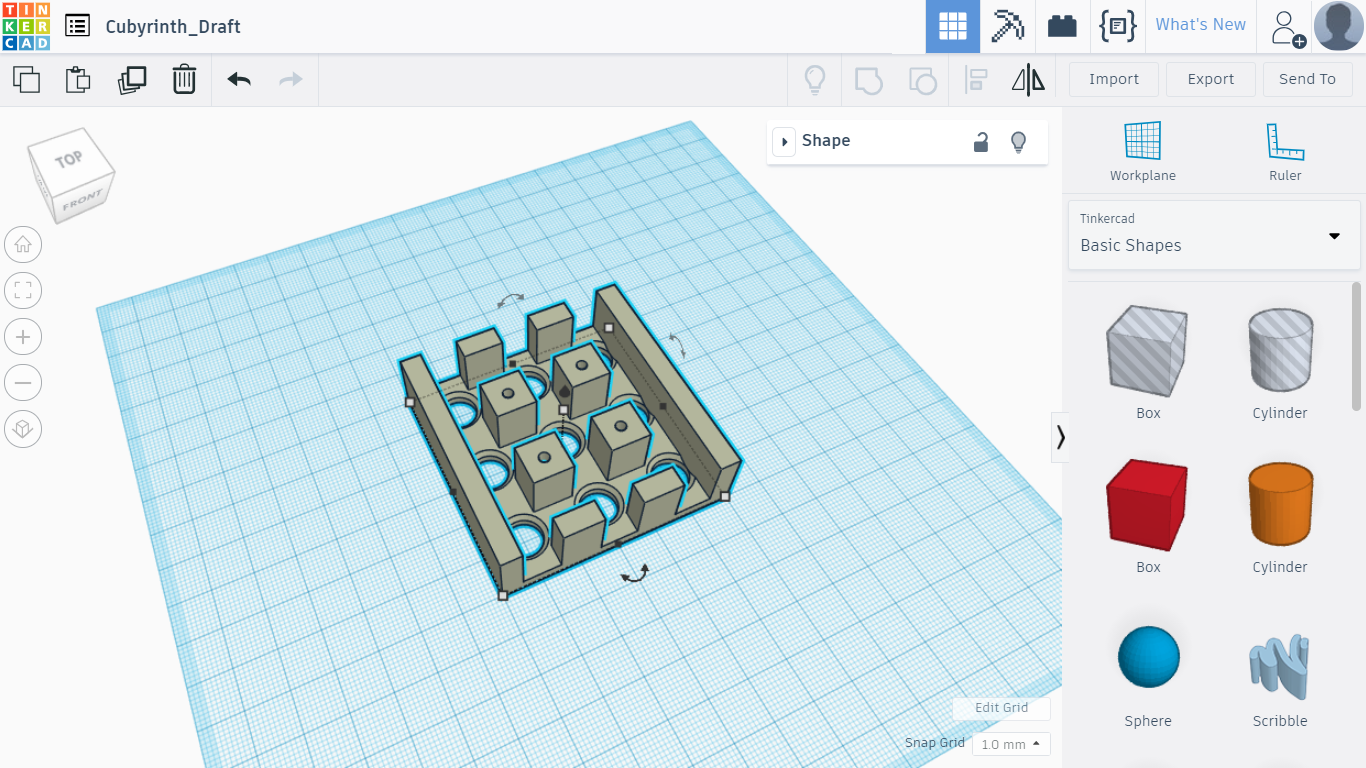Open Blocks mode pickaxe icon

[1007, 26]
